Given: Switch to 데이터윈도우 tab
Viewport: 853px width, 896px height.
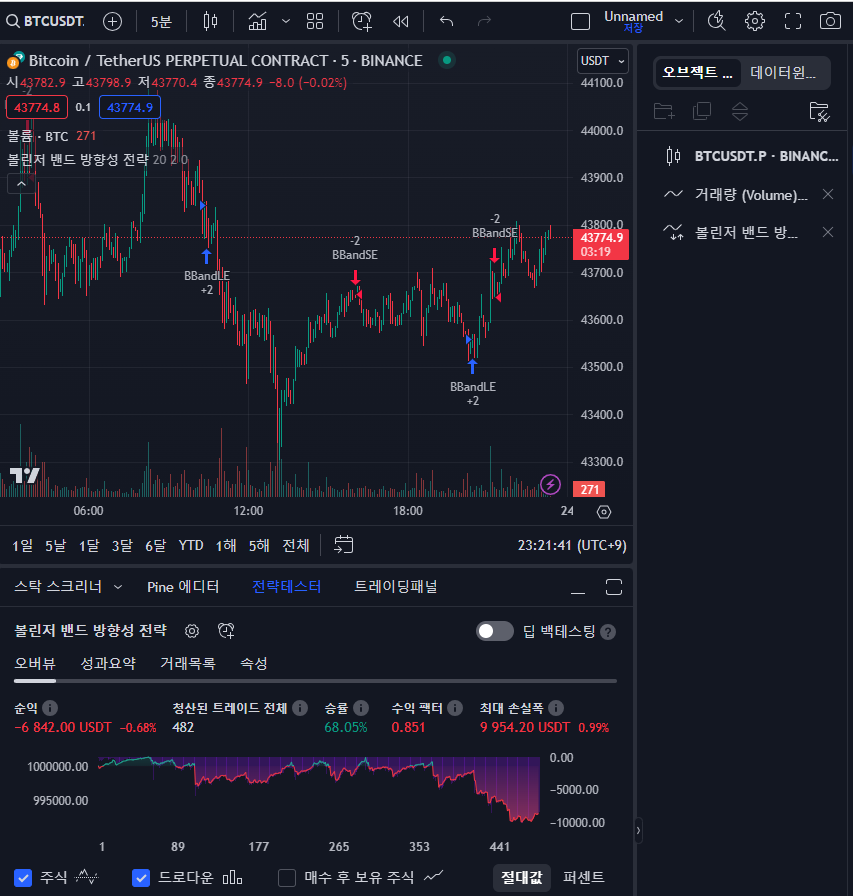Looking at the screenshot, I should pos(783,73).
